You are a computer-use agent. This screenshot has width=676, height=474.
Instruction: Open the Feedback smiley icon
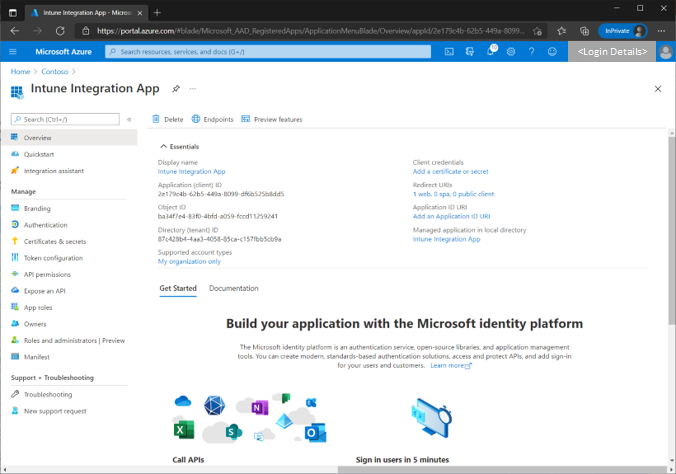coord(552,52)
